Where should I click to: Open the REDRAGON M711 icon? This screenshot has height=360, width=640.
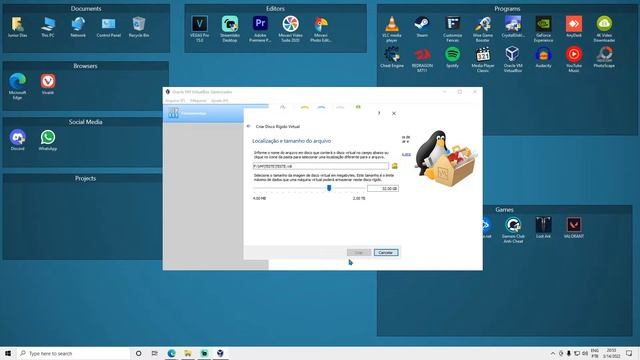422,59
